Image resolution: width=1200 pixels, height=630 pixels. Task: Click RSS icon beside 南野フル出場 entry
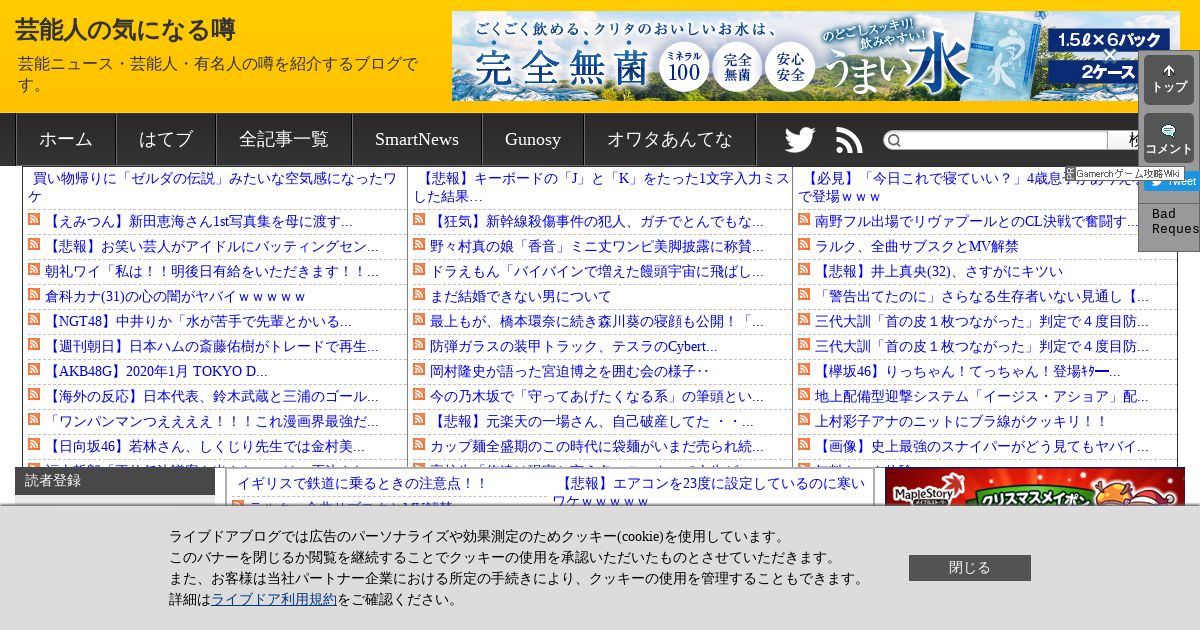tap(805, 220)
